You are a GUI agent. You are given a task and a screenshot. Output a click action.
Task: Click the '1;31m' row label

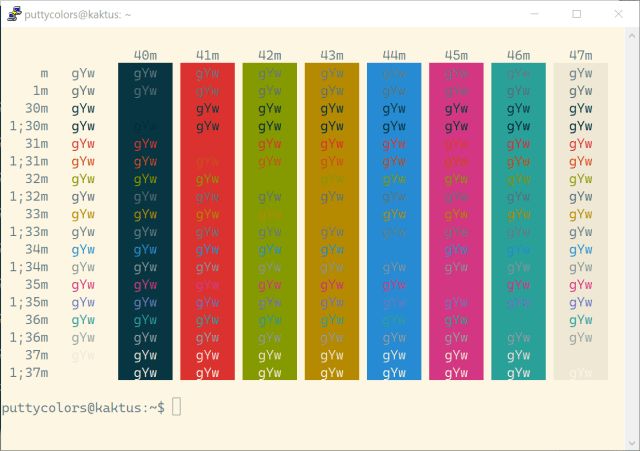pyautogui.click(x=28, y=161)
